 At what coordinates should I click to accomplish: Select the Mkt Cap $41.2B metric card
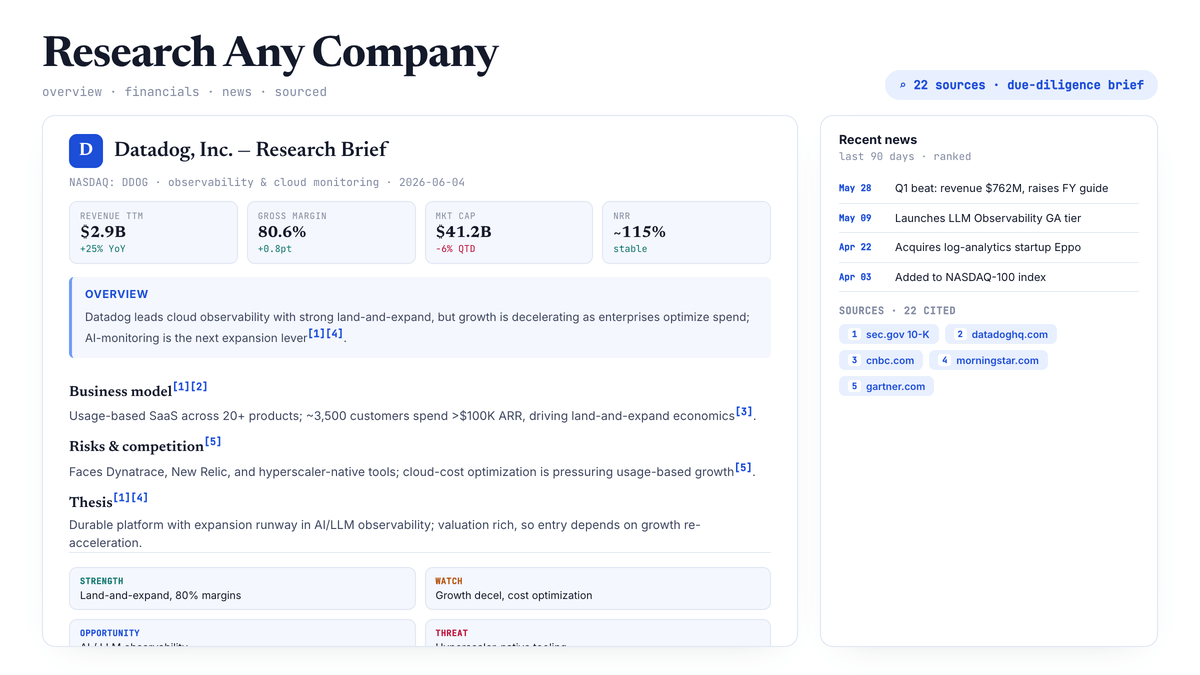pyautogui.click(x=509, y=232)
